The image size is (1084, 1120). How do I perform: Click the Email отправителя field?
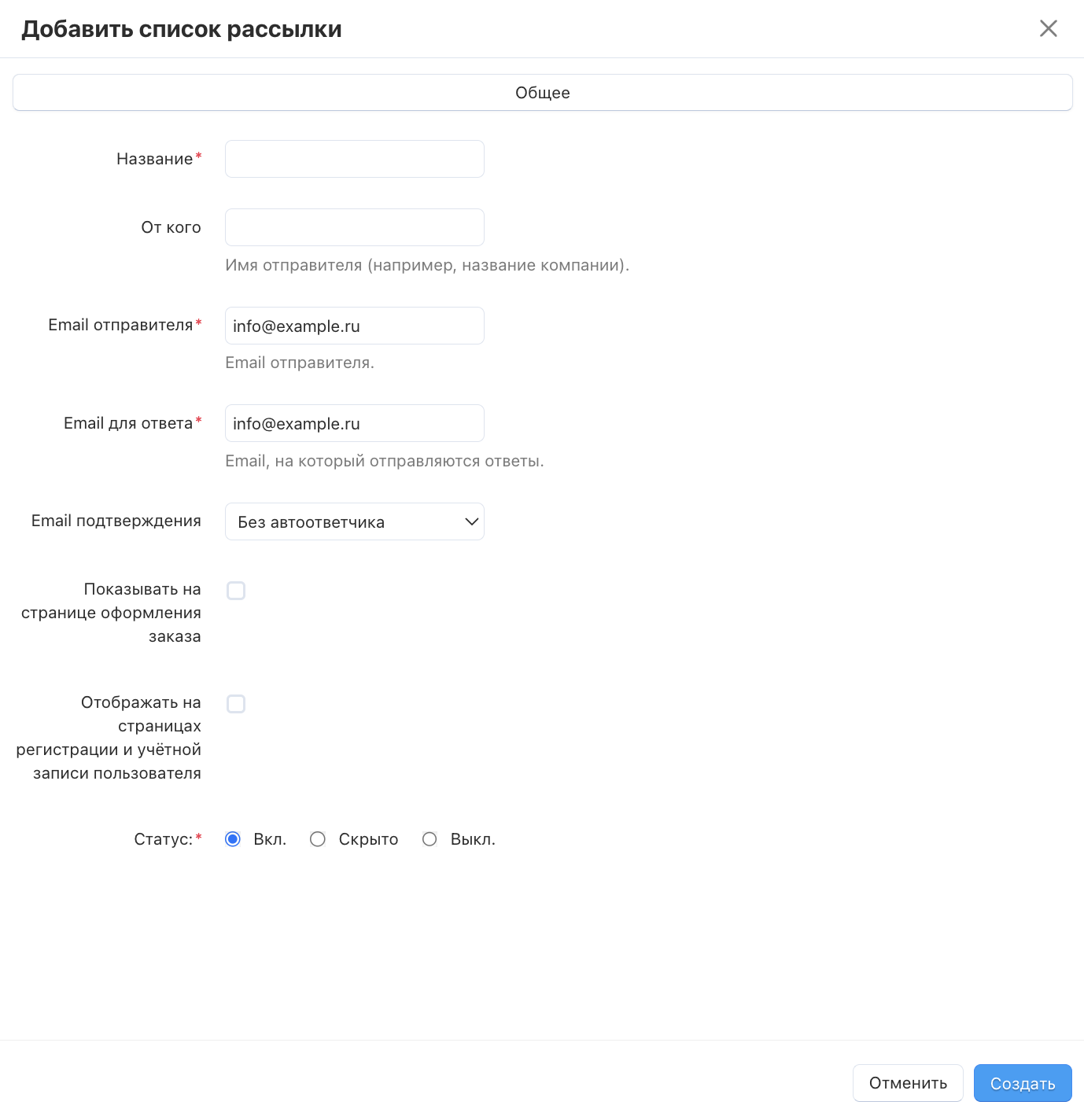click(354, 326)
